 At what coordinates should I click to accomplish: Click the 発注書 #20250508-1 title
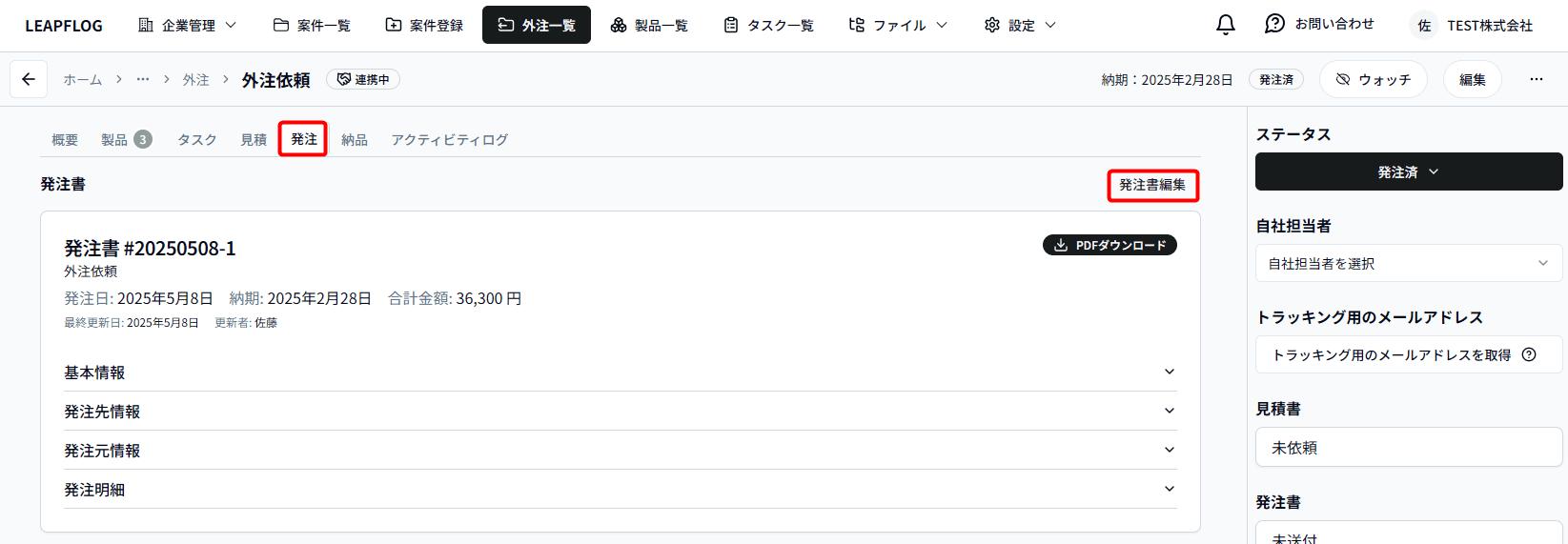click(x=150, y=248)
